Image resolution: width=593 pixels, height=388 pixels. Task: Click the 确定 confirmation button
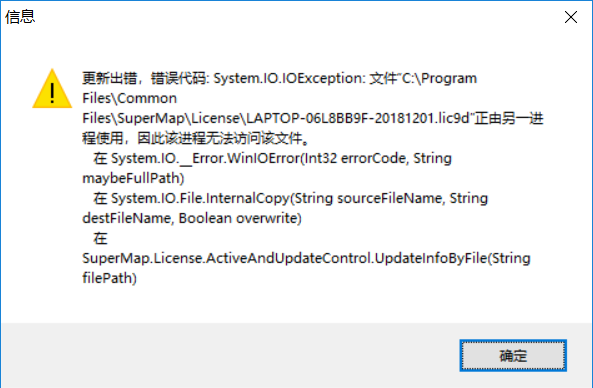click(513, 355)
